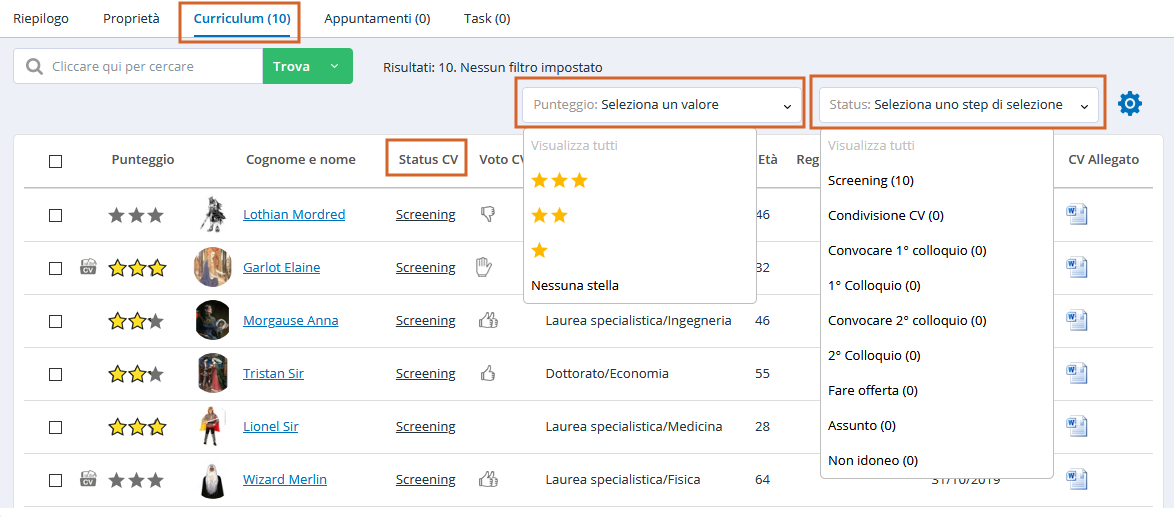Open Word CV attachment for Lionel Sir
1174x517 pixels.
point(1076,426)
